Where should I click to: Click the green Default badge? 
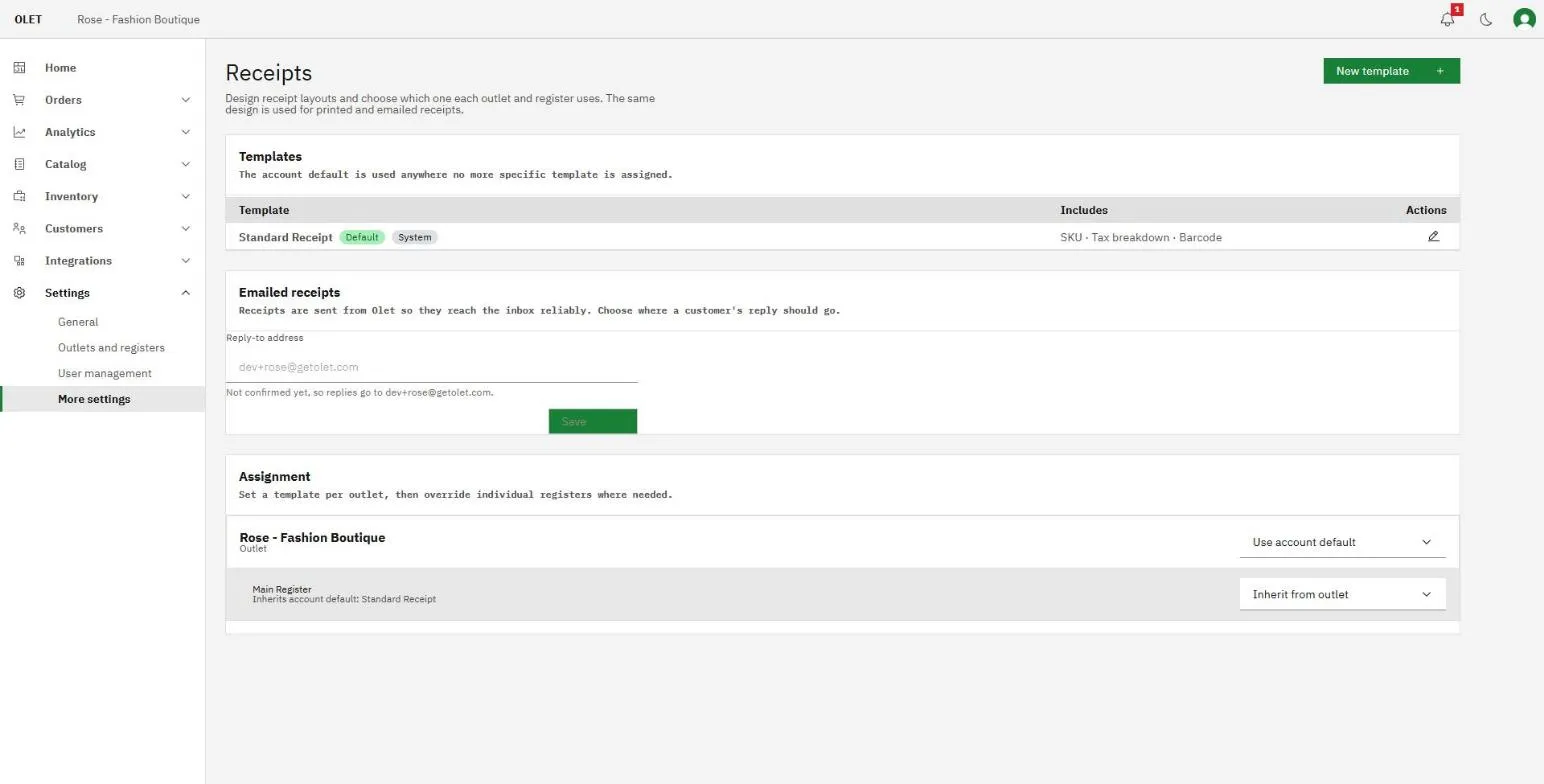[x=362, y=237]
